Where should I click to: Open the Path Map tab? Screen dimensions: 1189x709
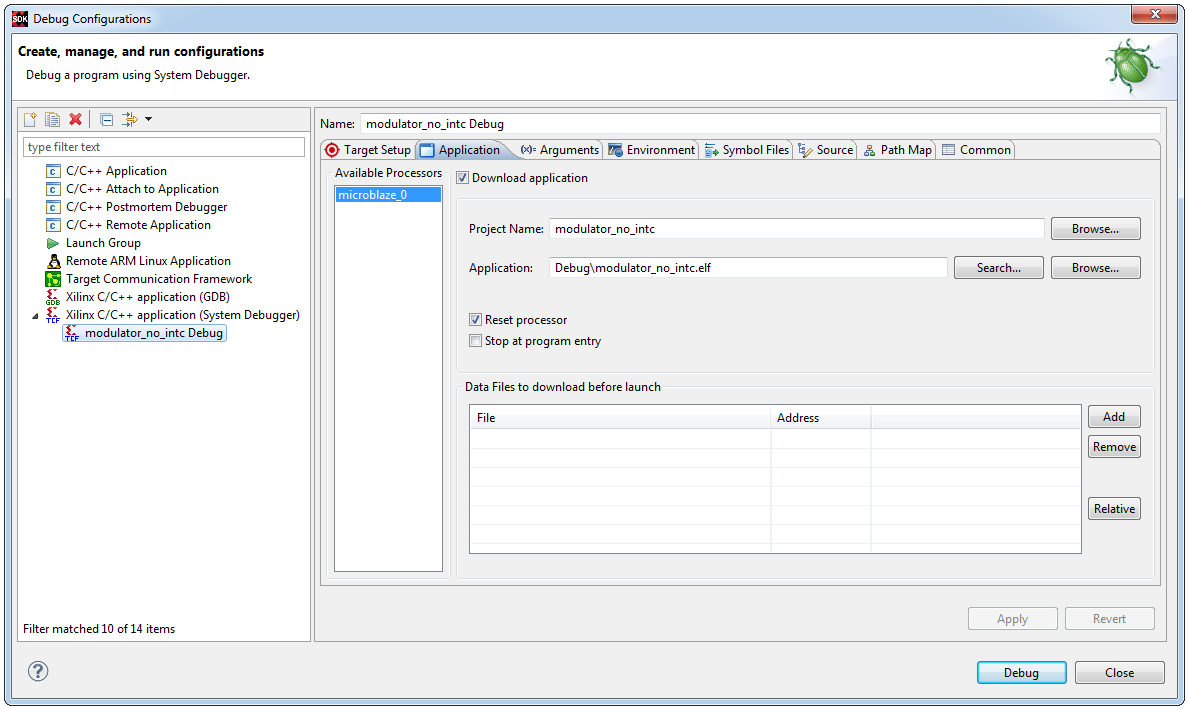click(x=898, y=150)
